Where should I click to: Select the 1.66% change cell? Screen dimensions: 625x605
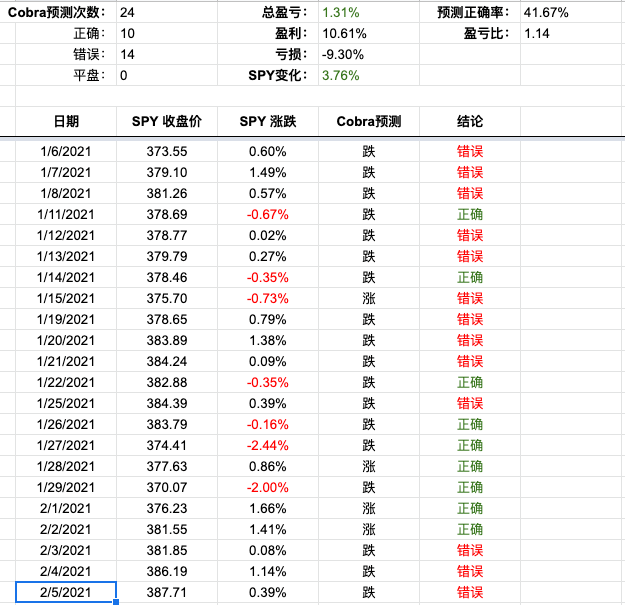coord(267,509)
